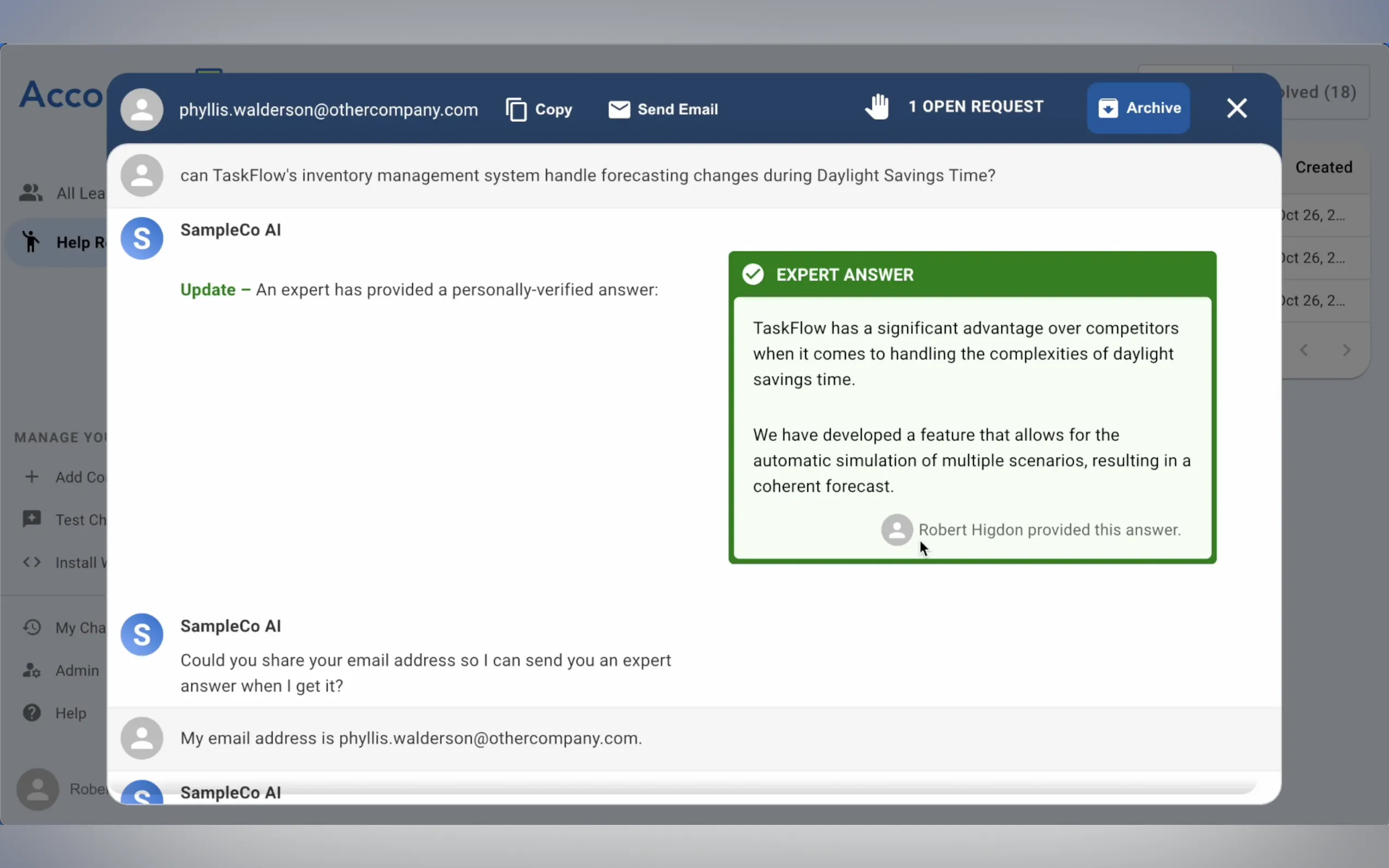Click the raised hand open request icon

(x=877, y=107)
